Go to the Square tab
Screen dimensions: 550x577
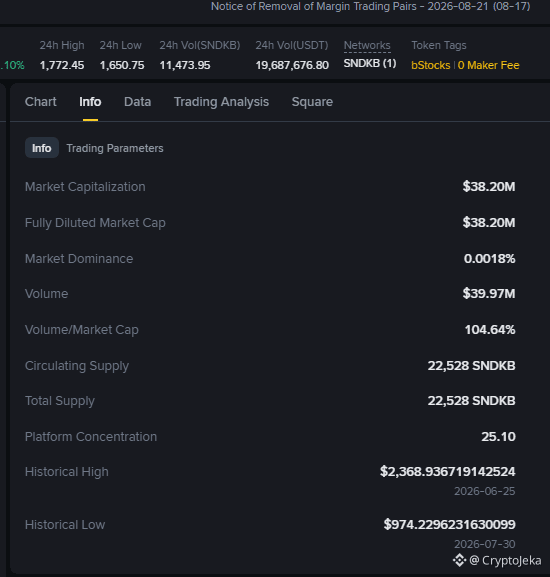tap(312, 102)
